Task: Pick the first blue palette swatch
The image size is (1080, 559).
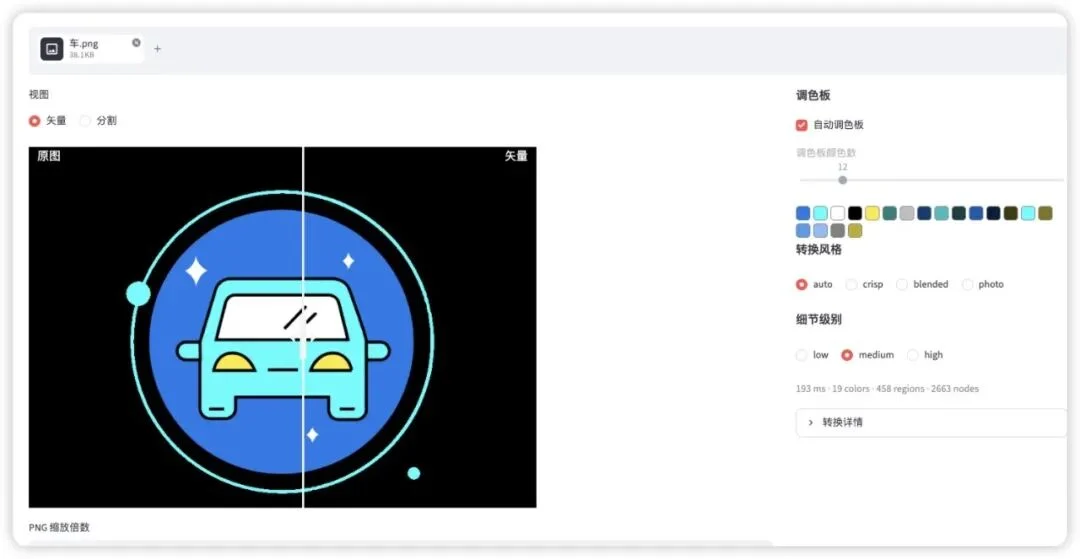Action: 802,213
